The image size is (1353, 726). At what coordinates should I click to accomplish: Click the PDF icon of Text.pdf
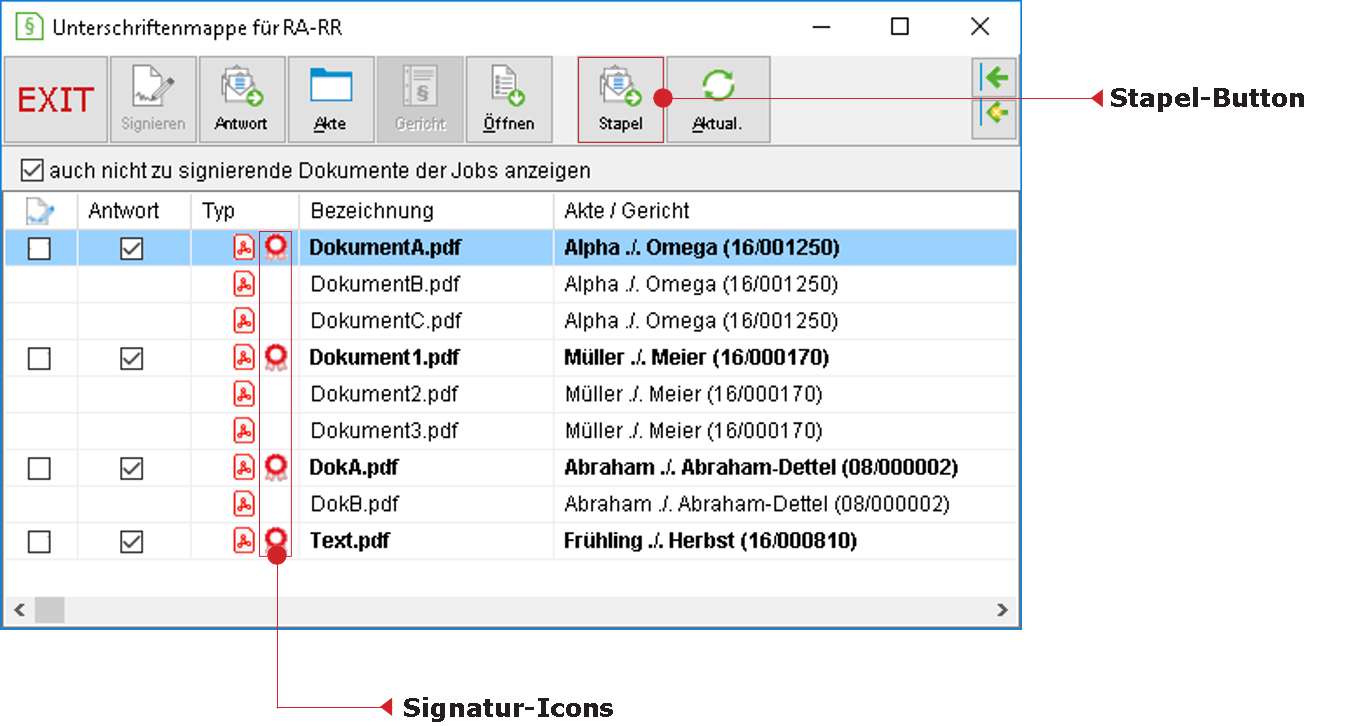(244, 541)
